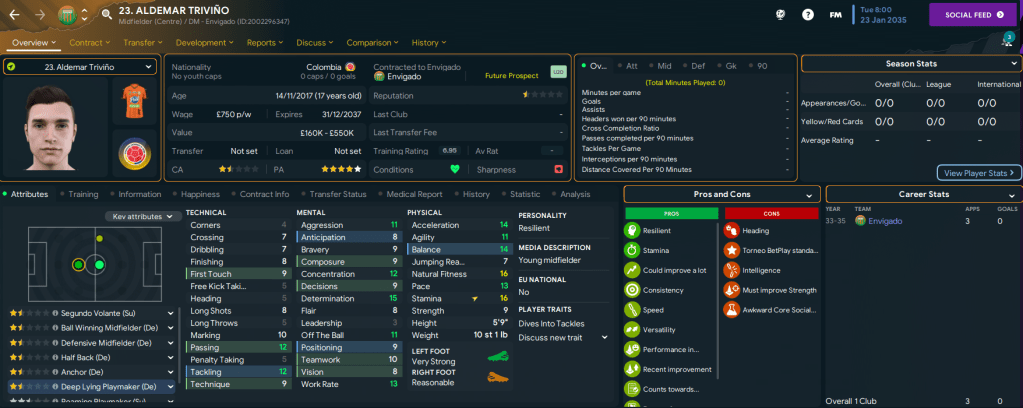Screen dimensions: 1023x408
Task: Click the View Player Stats button
Action: [x=979, y=172]
